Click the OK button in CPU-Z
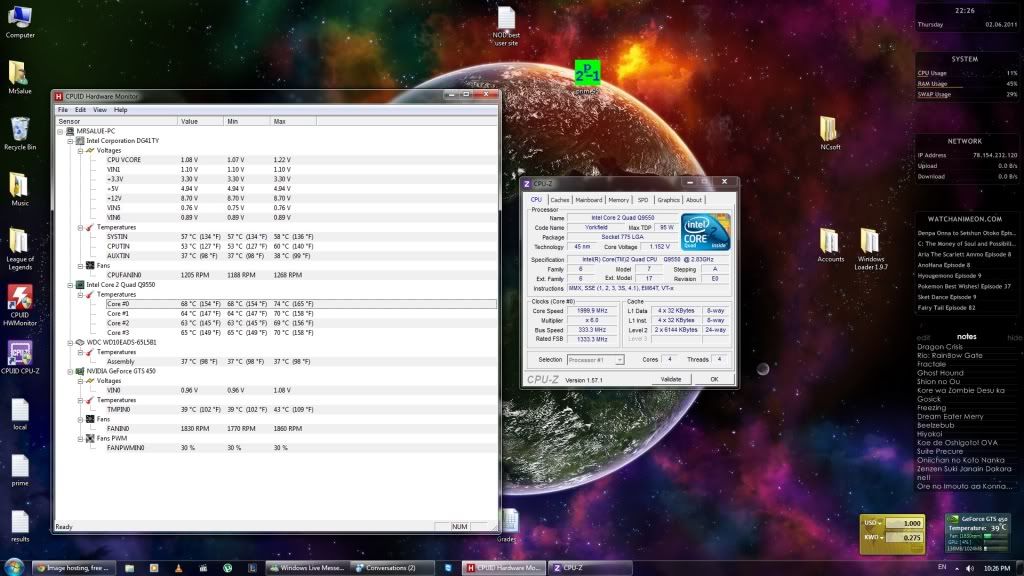This screenshot has height=576, width=1024. 714,379
